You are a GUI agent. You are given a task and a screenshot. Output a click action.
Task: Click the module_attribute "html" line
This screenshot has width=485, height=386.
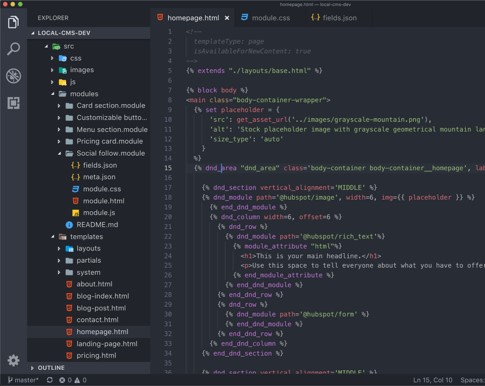coord(287,246)
